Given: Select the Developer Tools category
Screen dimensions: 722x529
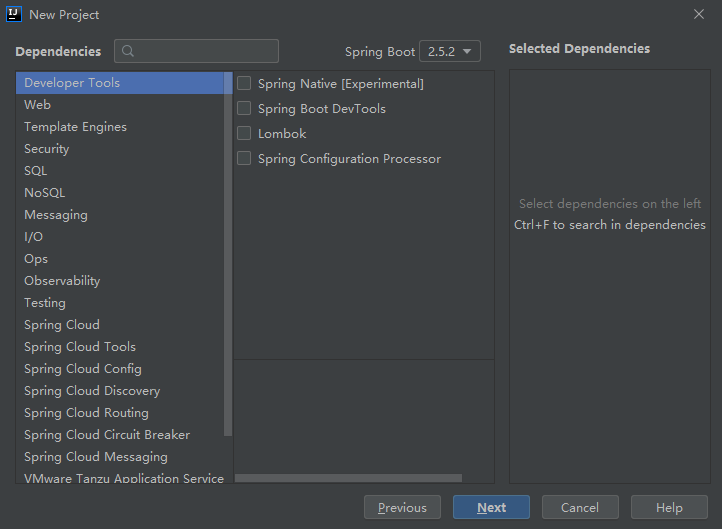Looking at the screenshot, I should (x=120, y=83).
